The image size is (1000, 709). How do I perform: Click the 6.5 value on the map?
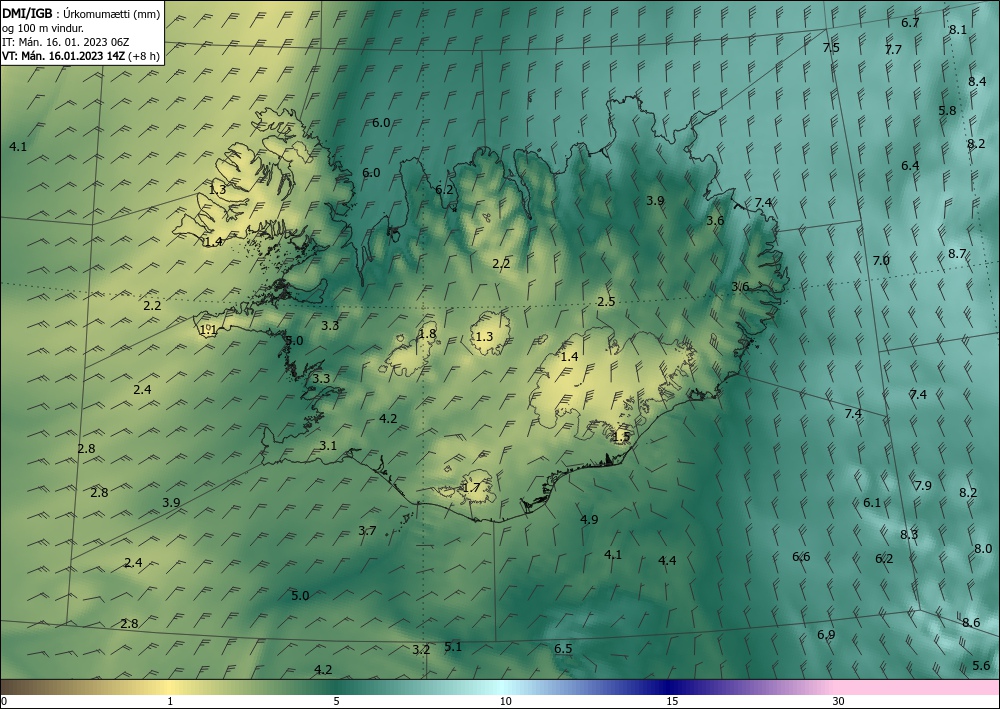tap(563, 648)
